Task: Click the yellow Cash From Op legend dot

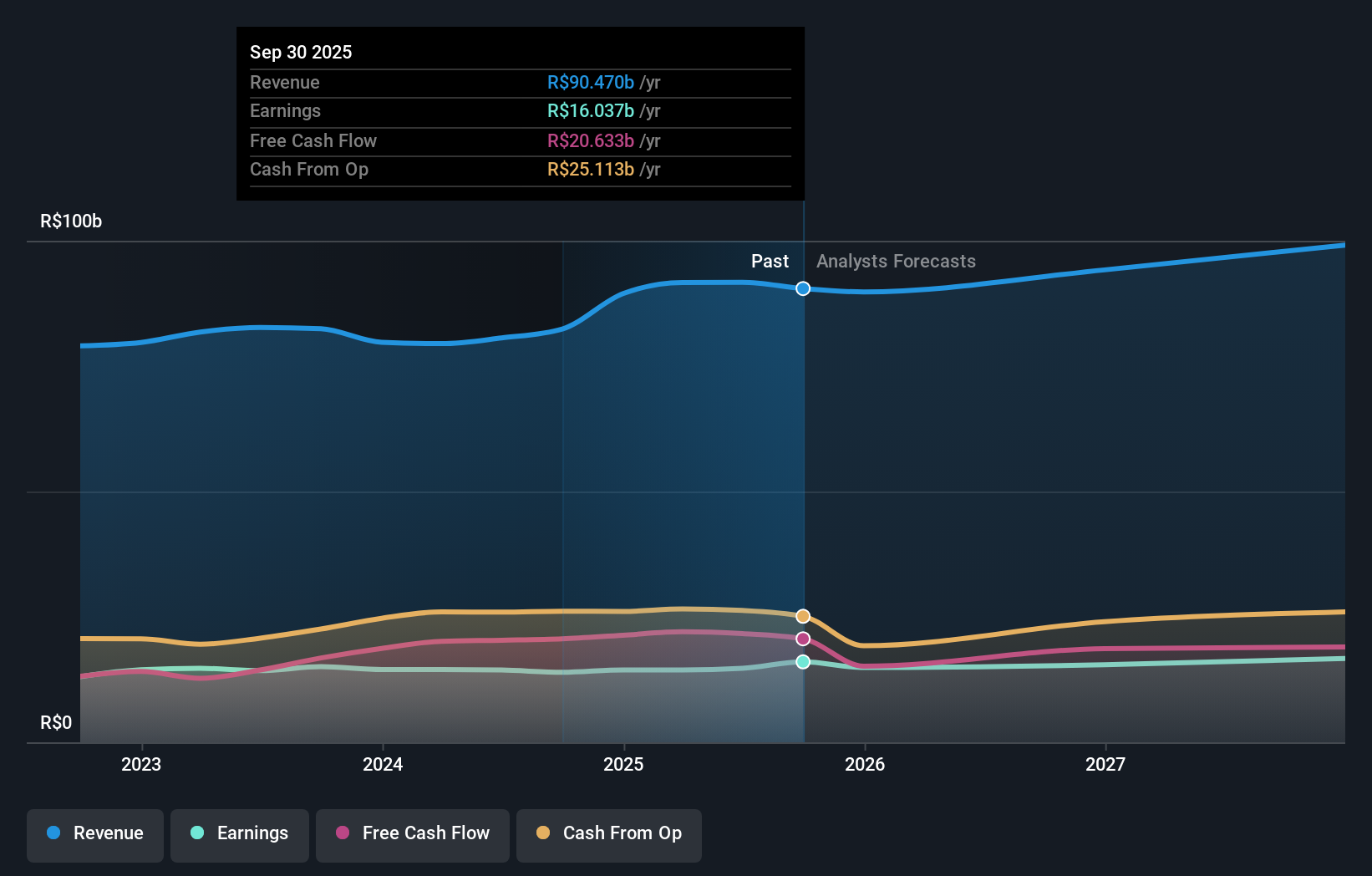Action: tap(543, 833)
